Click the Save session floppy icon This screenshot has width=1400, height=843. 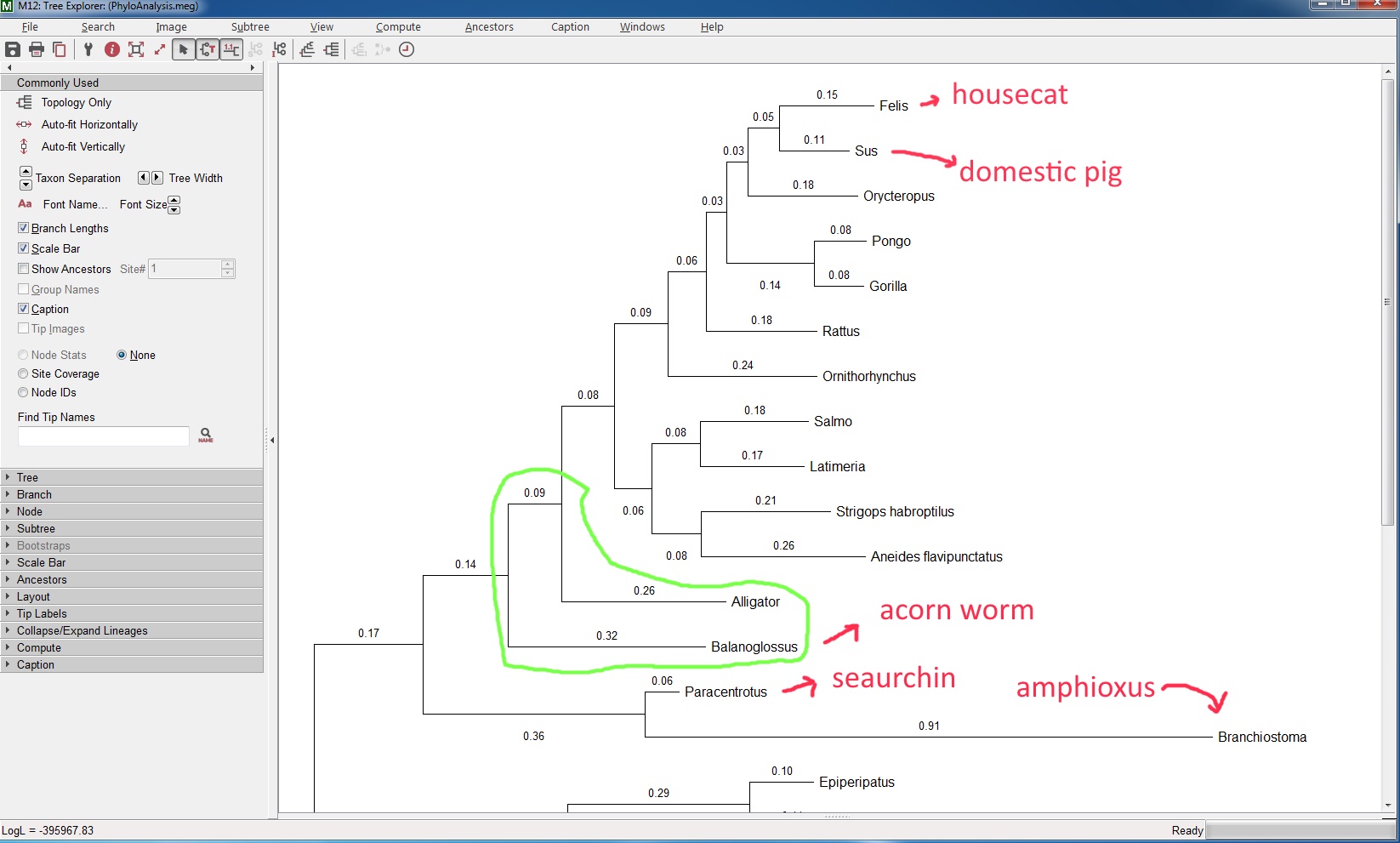click(x=13, y=49)
